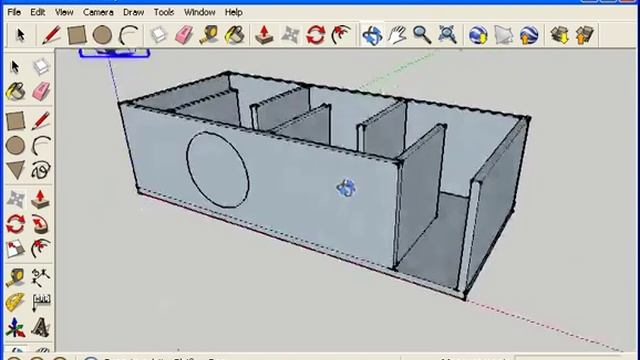This screenshot has width=640, height=360.
Task: Choose the Move tool in the top toolbar
Action: [290, 35]
